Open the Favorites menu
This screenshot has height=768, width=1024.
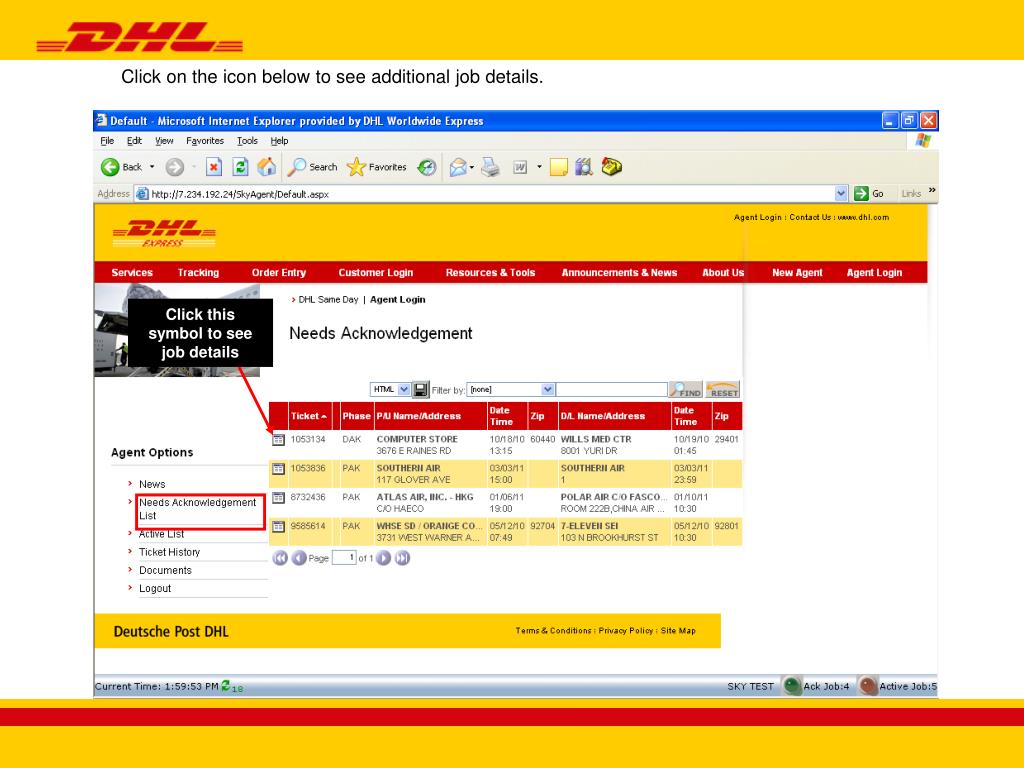tap(205, 141)
